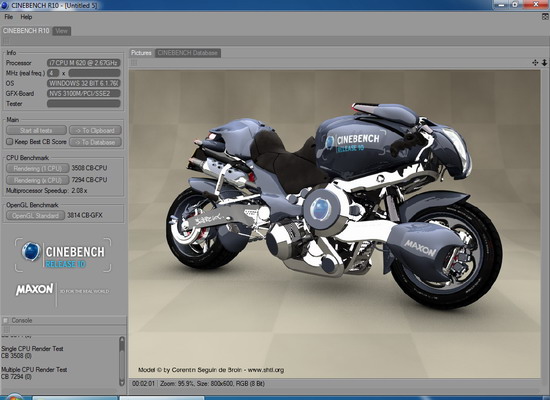Click Single CPU Render Test console line
This screenshot has width=550, height=400.
point(32,349)
